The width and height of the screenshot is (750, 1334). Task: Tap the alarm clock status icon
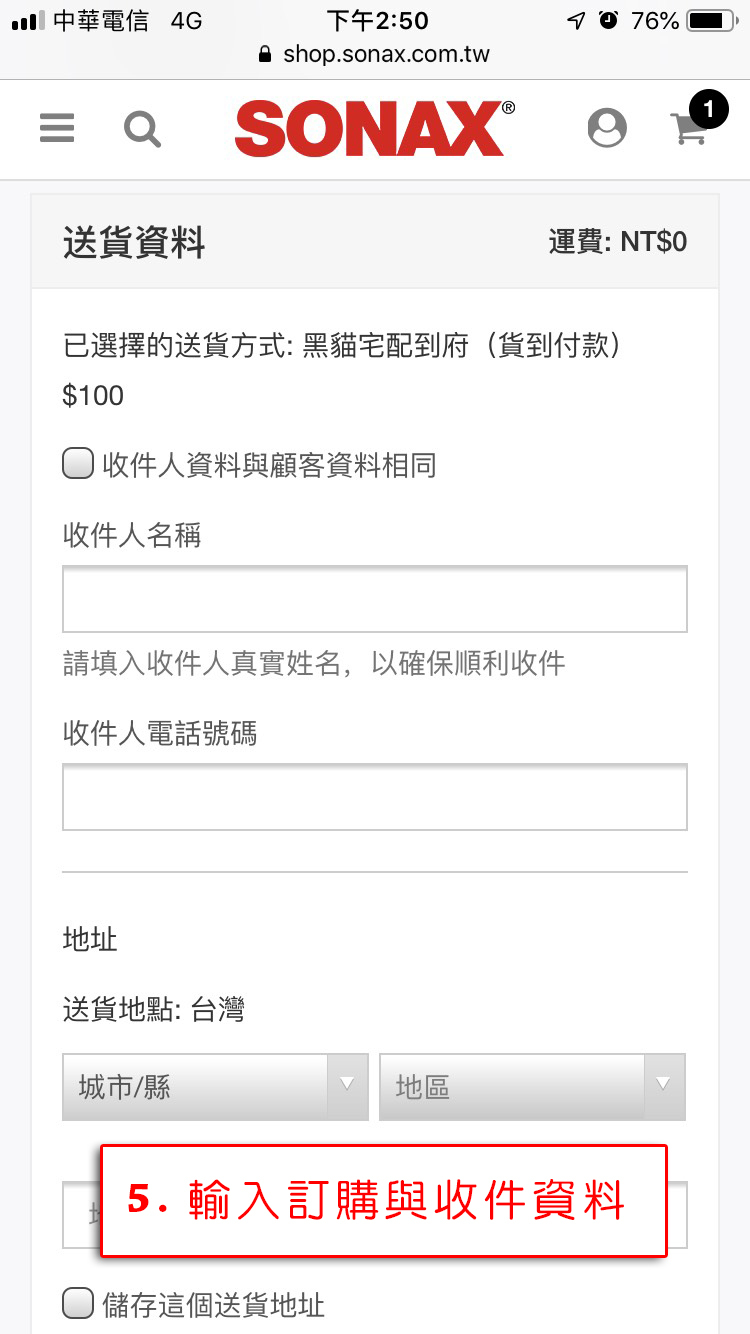pos(608,20)
